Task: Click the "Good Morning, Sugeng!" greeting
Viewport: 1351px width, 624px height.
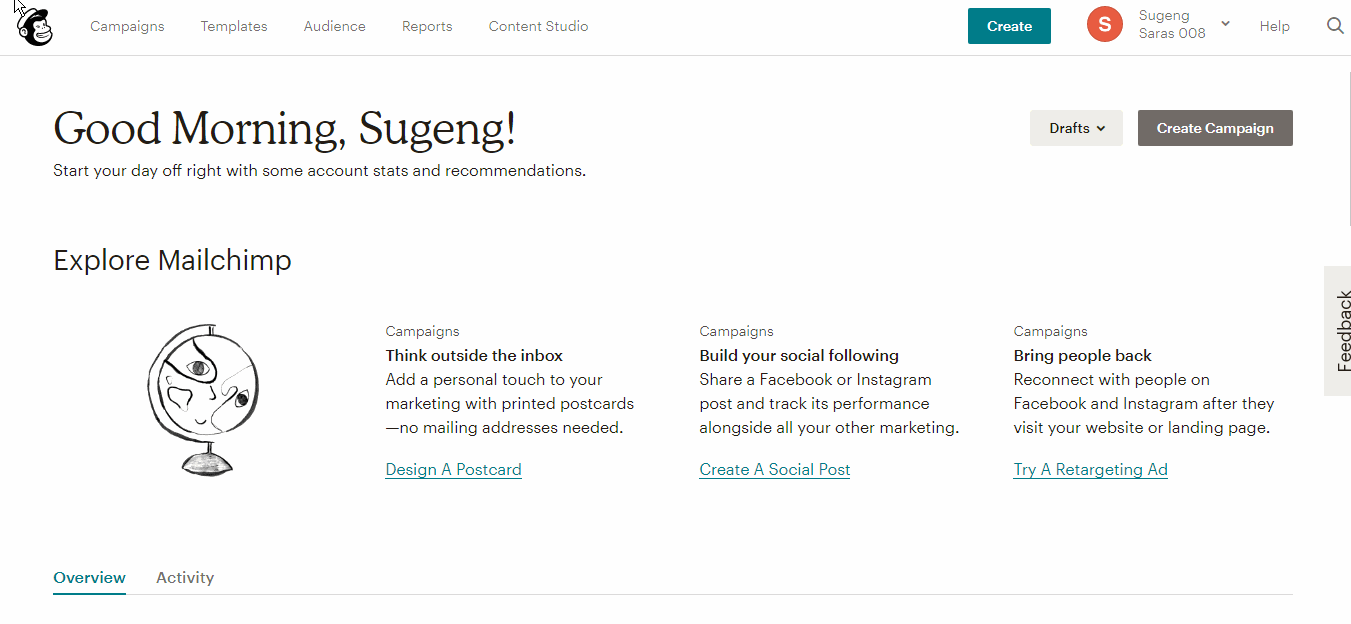Action: point(285,129)
